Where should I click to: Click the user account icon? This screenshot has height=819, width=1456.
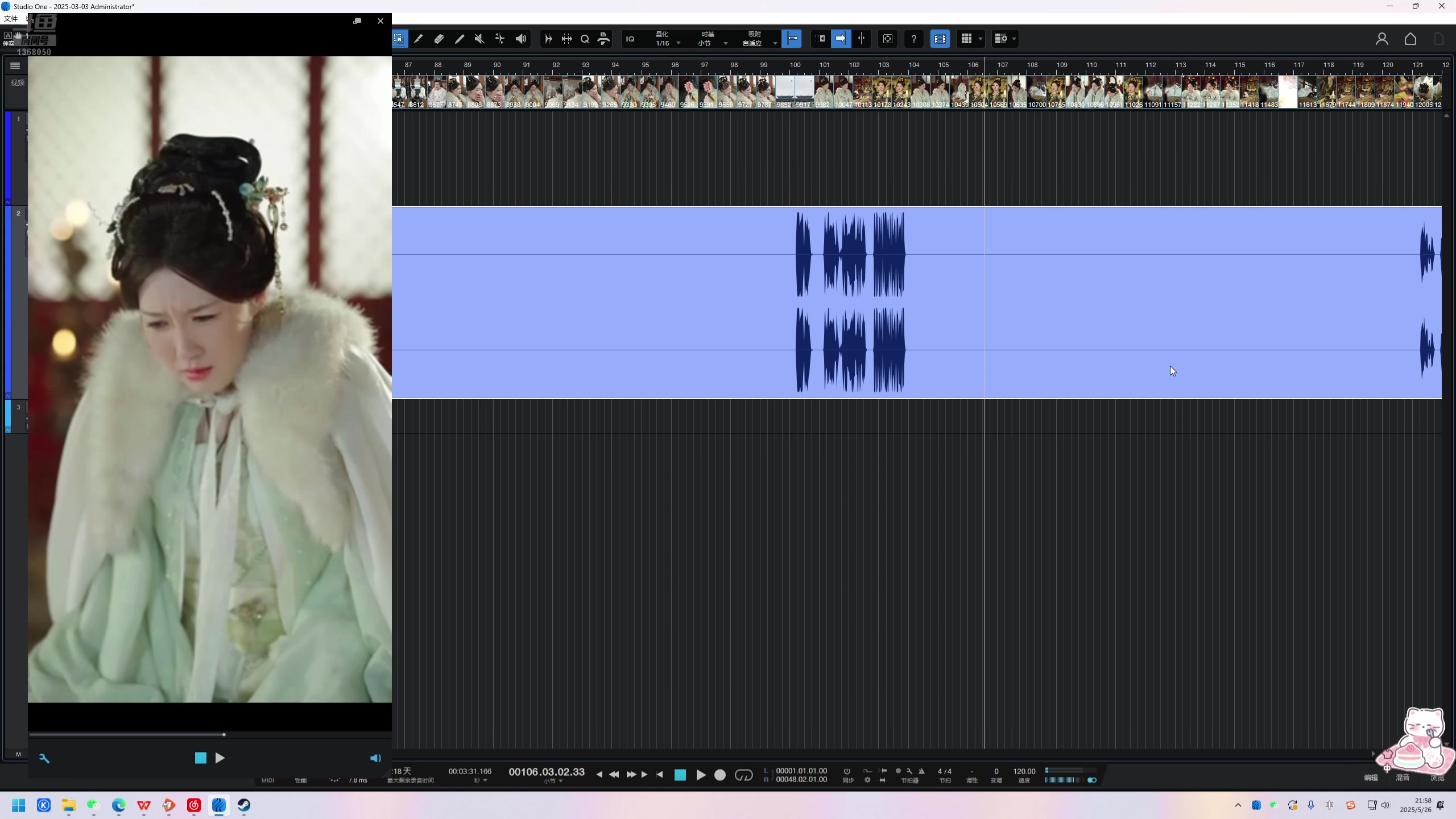tap(1382, 39)
